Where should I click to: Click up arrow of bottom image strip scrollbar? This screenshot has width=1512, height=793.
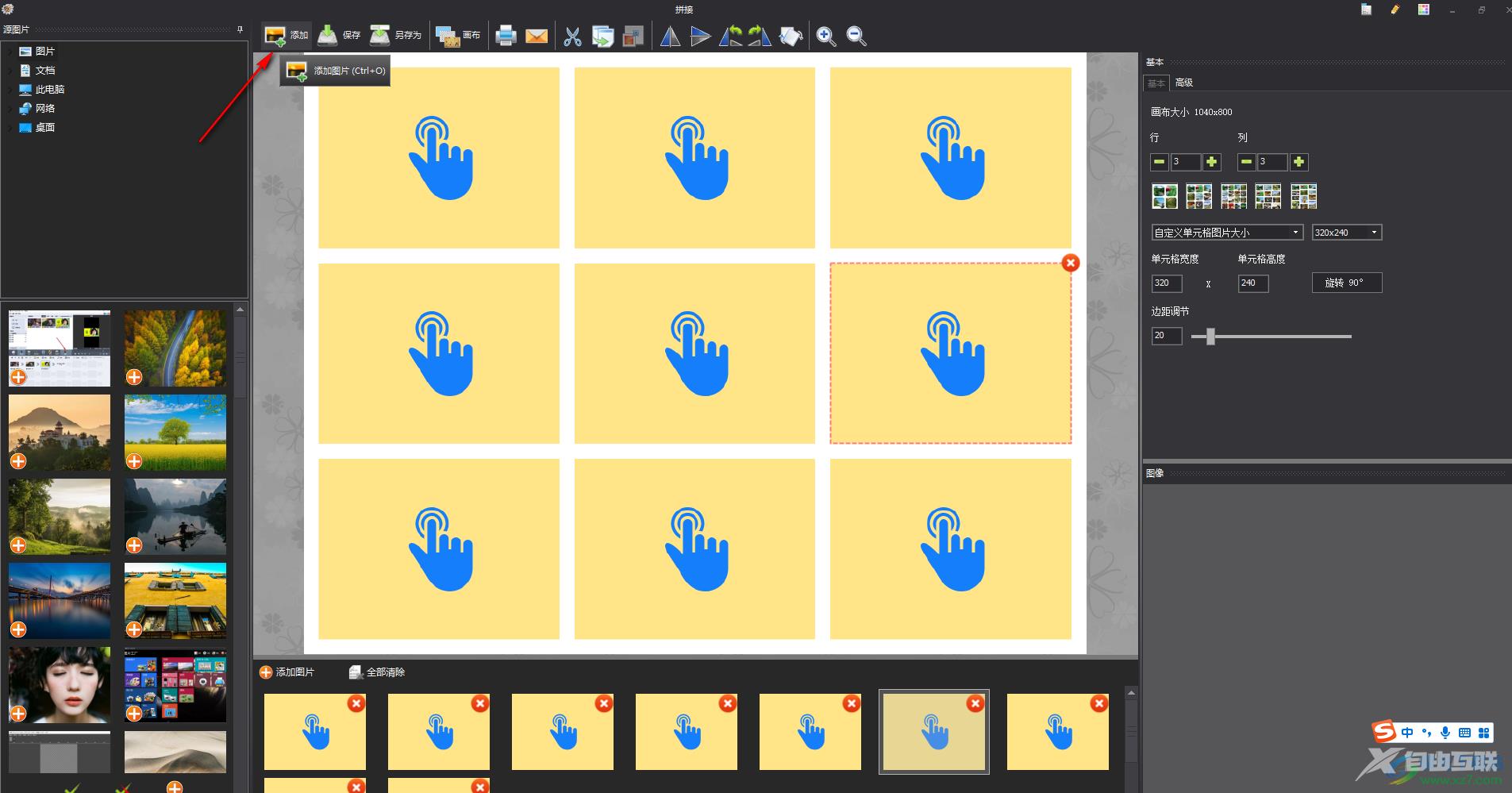pos(1131,693)
